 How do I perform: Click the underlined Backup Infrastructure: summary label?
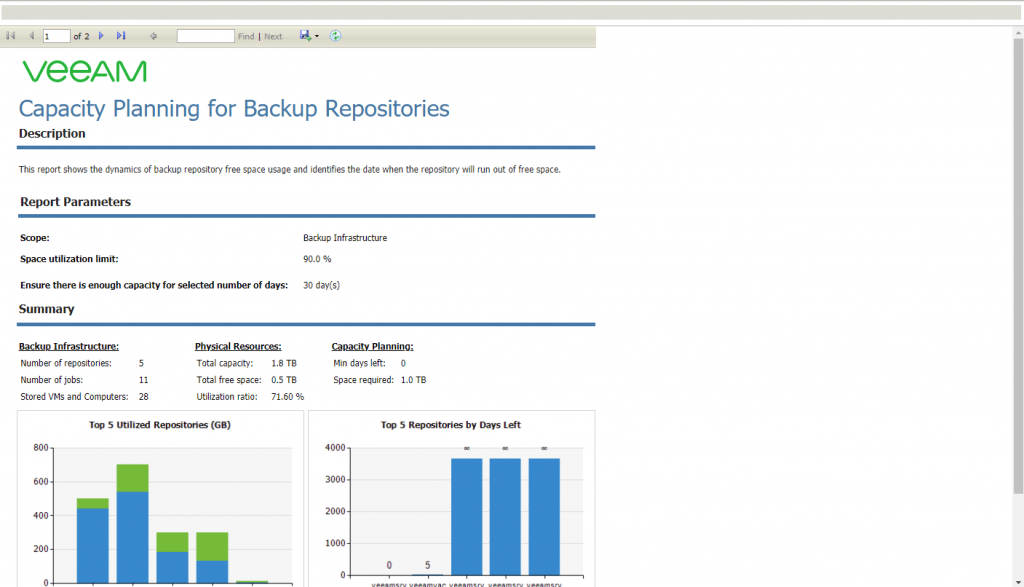[69, 346]
